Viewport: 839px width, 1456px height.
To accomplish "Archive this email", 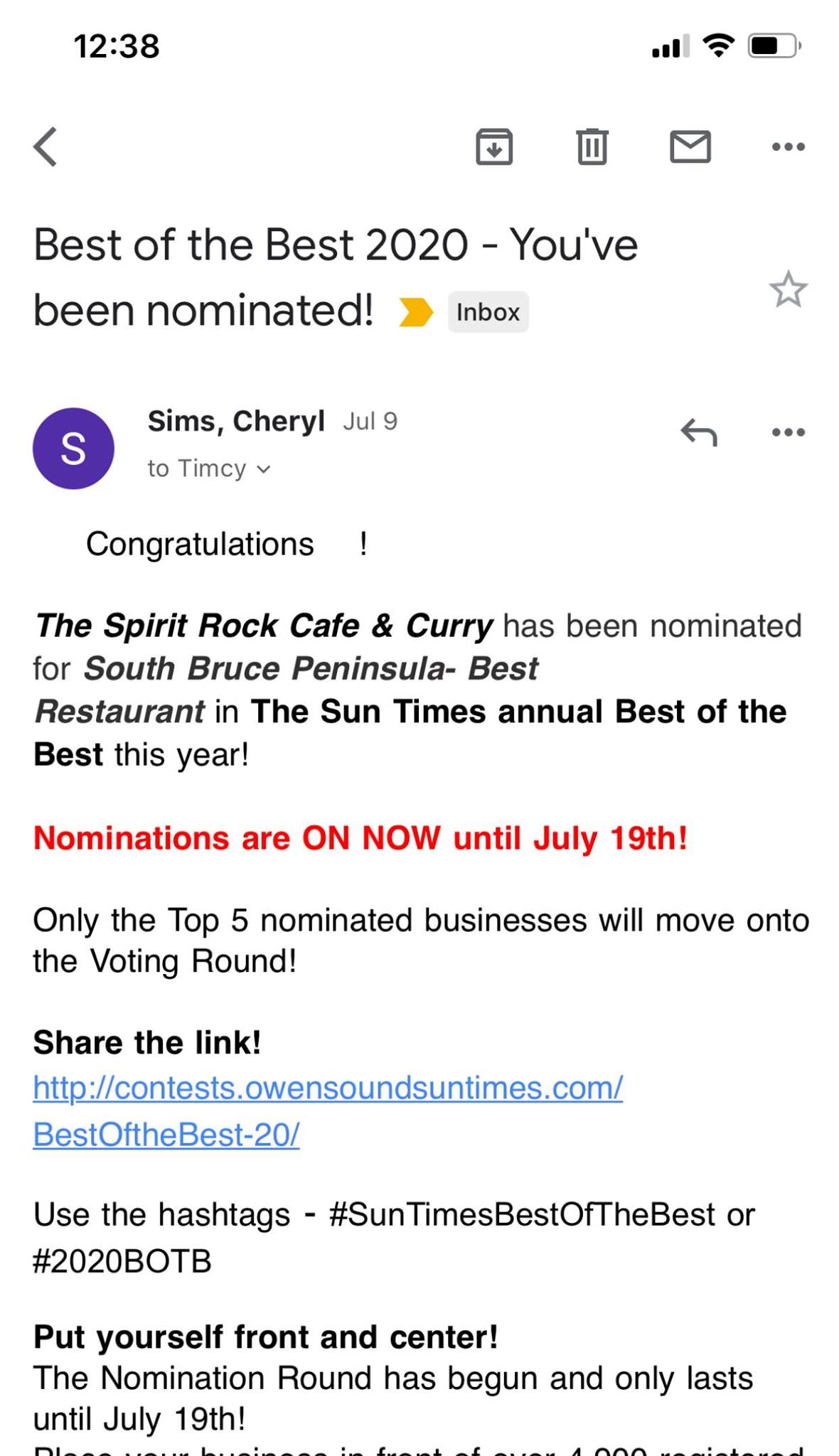I will pos(494,146).
